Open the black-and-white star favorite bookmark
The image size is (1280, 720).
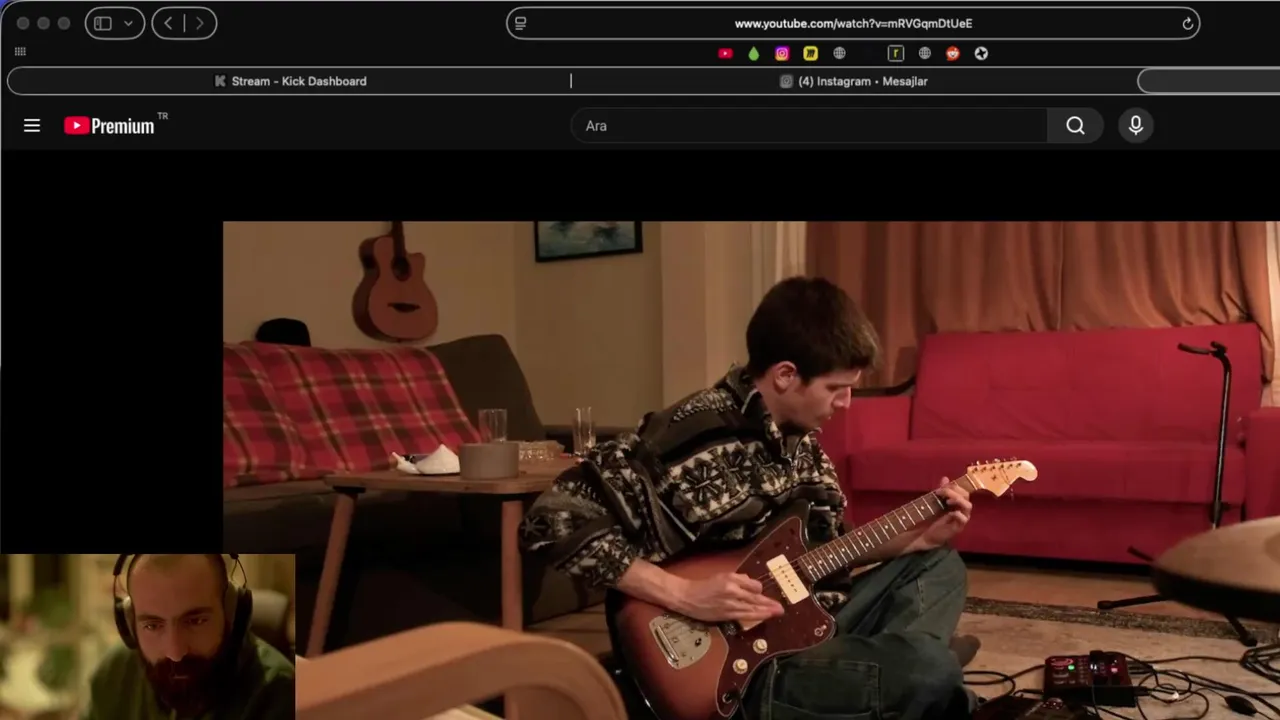coord(981,53)
